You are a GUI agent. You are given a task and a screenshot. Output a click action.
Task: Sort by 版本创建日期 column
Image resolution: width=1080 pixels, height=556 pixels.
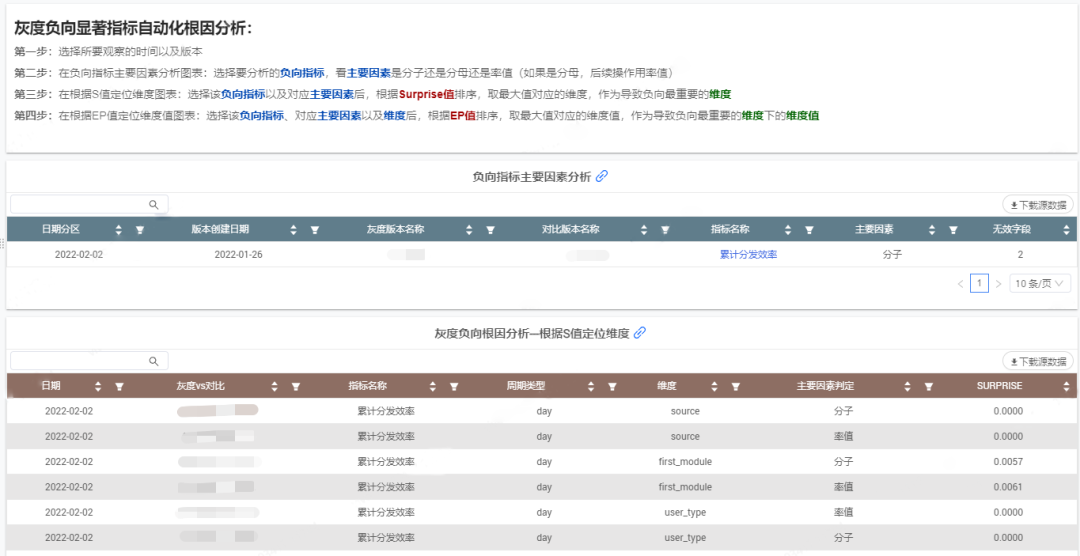click(294, 229)
